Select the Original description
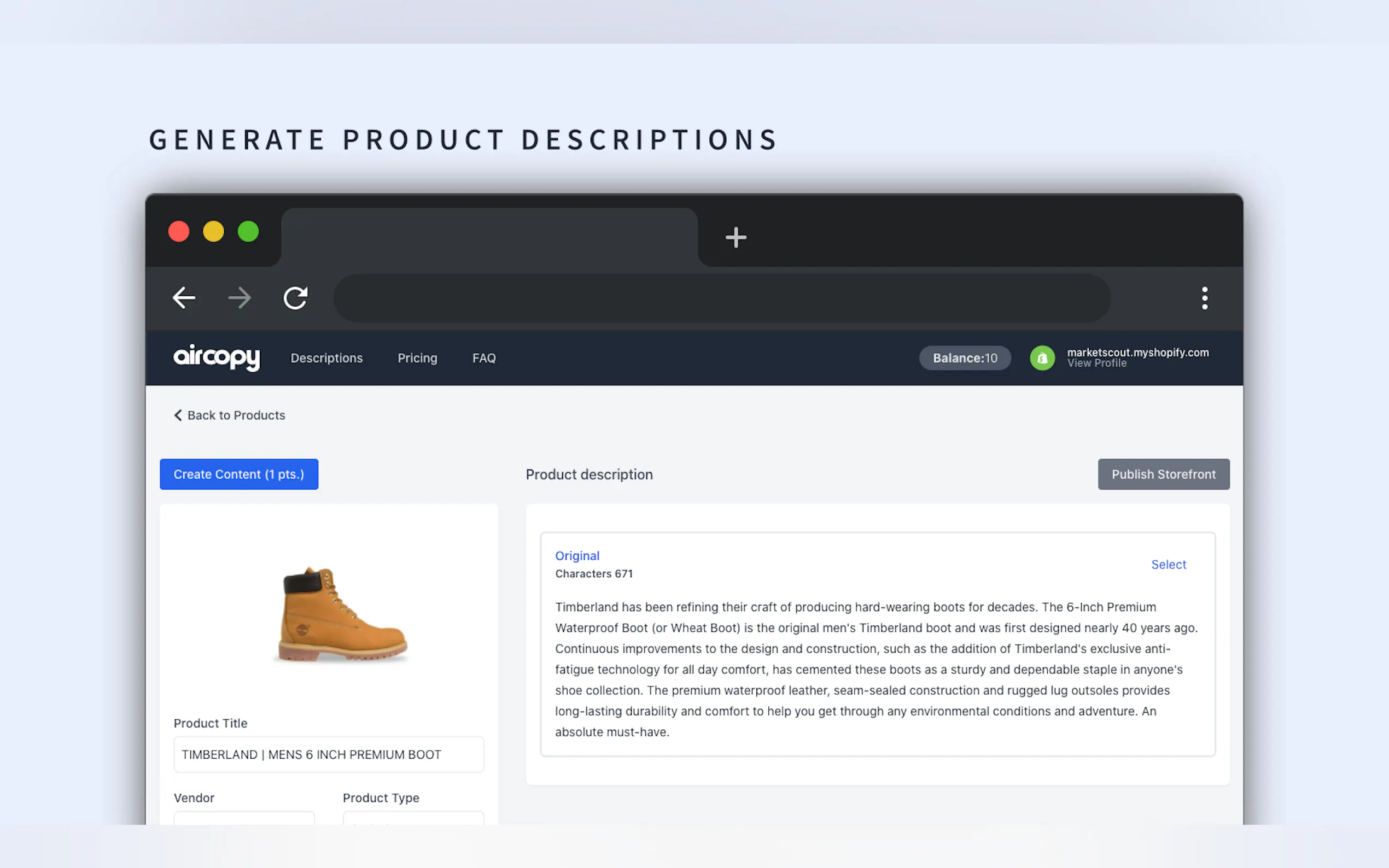Screen dimensions: 1389x868 1168,564
